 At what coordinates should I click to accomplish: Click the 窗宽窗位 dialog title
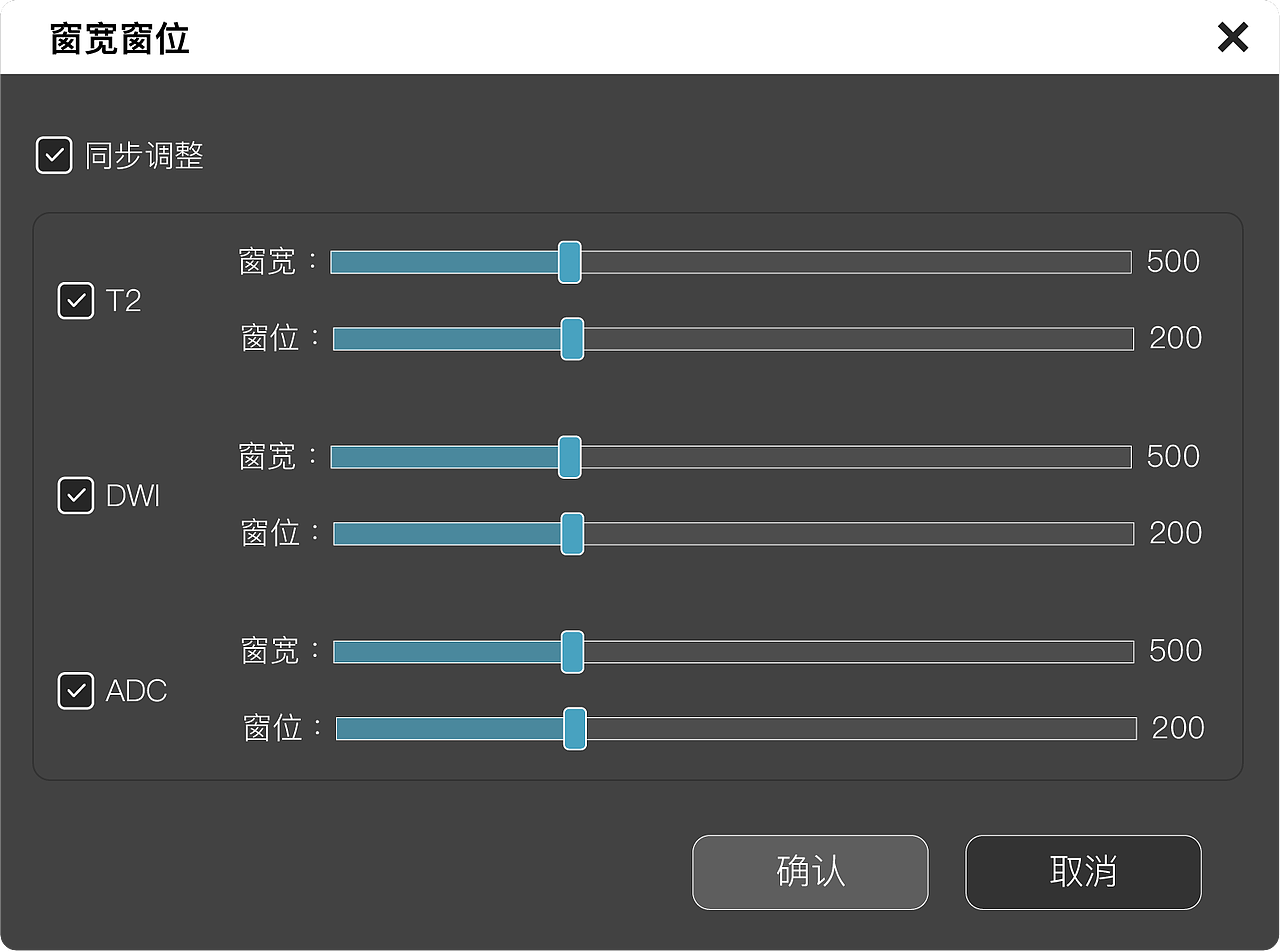[120, 40]
